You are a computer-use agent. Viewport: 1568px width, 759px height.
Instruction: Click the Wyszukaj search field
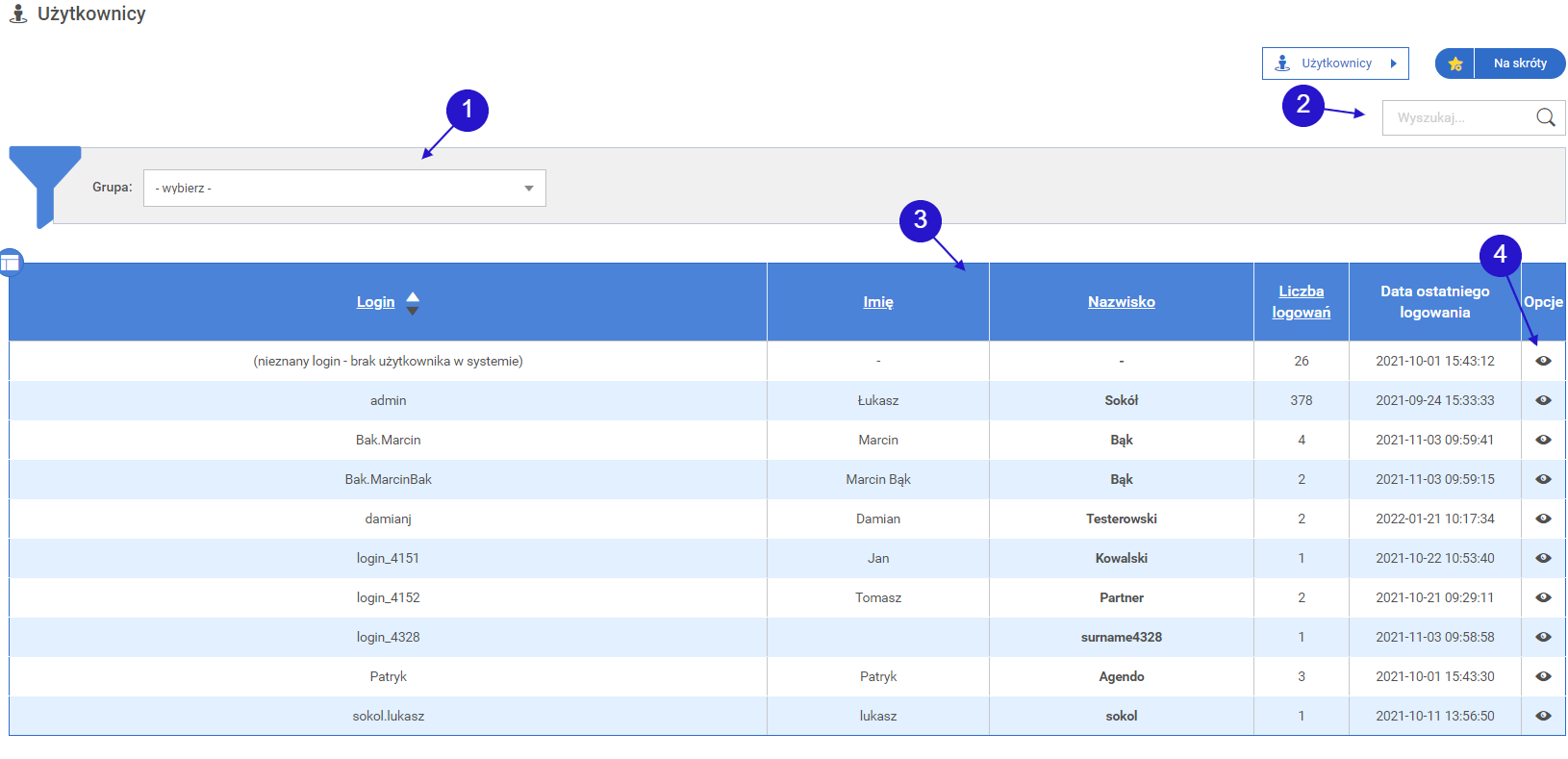1459,117
